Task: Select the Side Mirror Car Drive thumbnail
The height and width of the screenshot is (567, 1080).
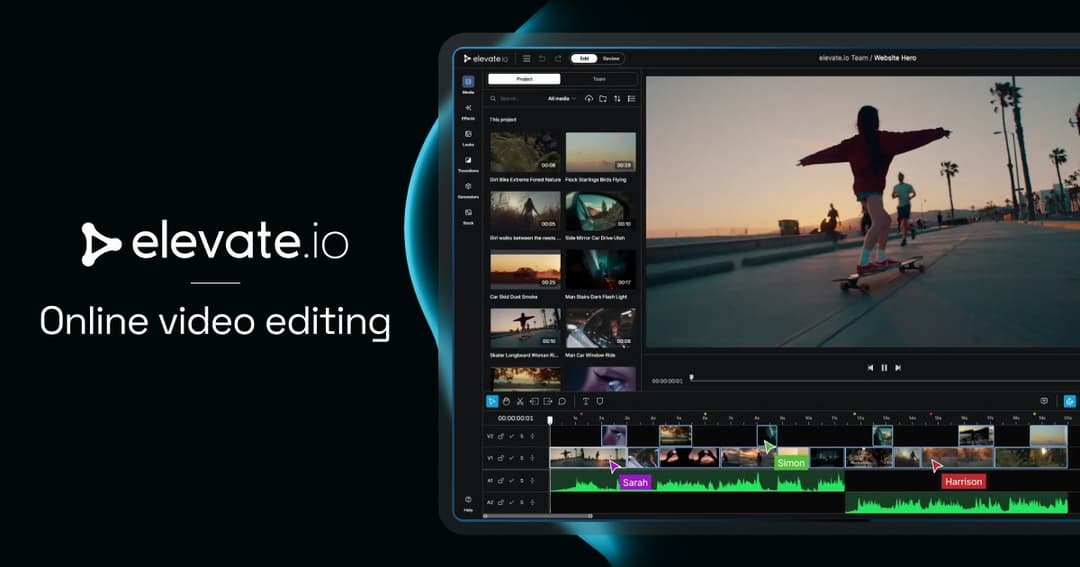Action: point(601,211)
